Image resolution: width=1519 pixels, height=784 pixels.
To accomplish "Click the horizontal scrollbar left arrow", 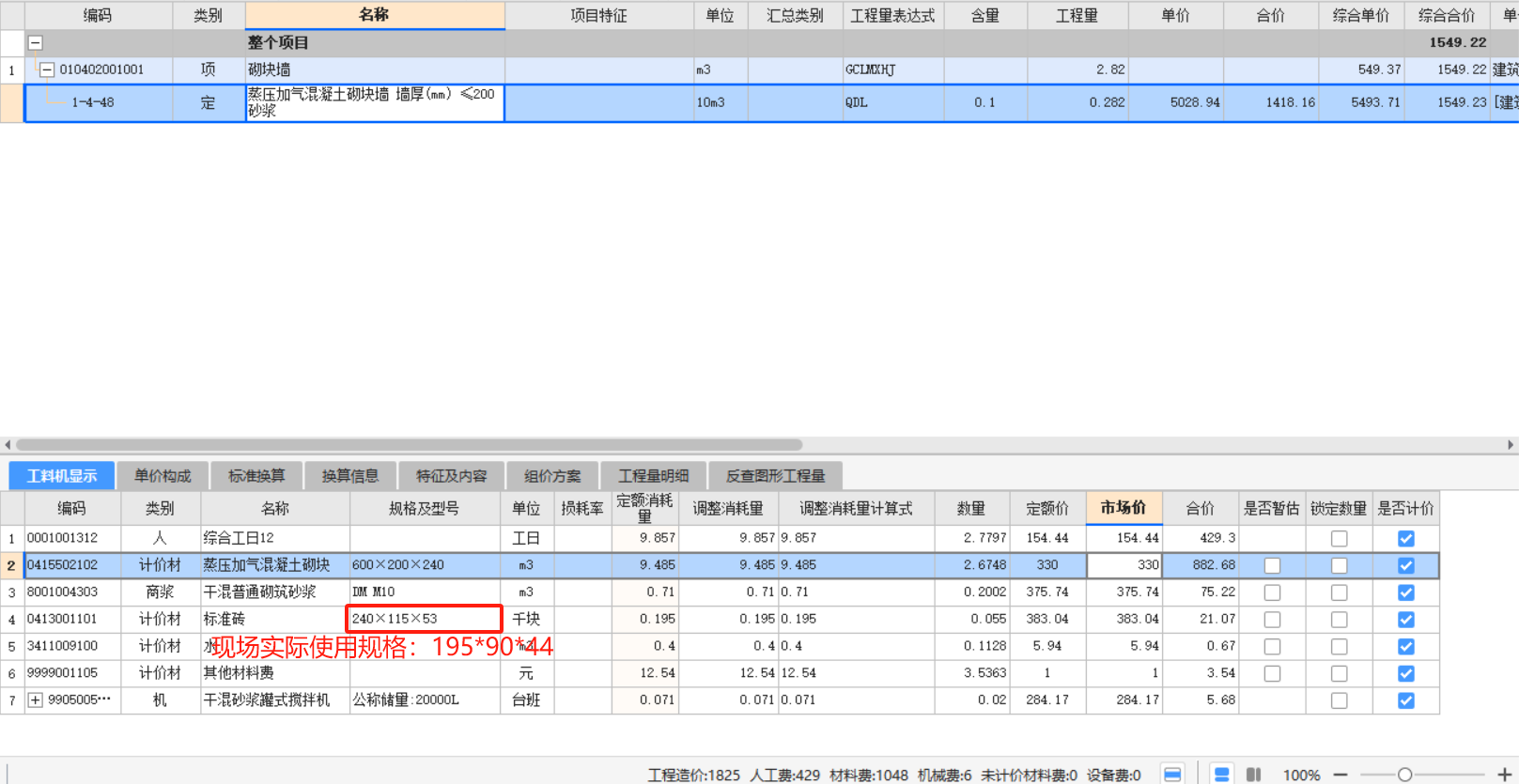I will (8, 445).
